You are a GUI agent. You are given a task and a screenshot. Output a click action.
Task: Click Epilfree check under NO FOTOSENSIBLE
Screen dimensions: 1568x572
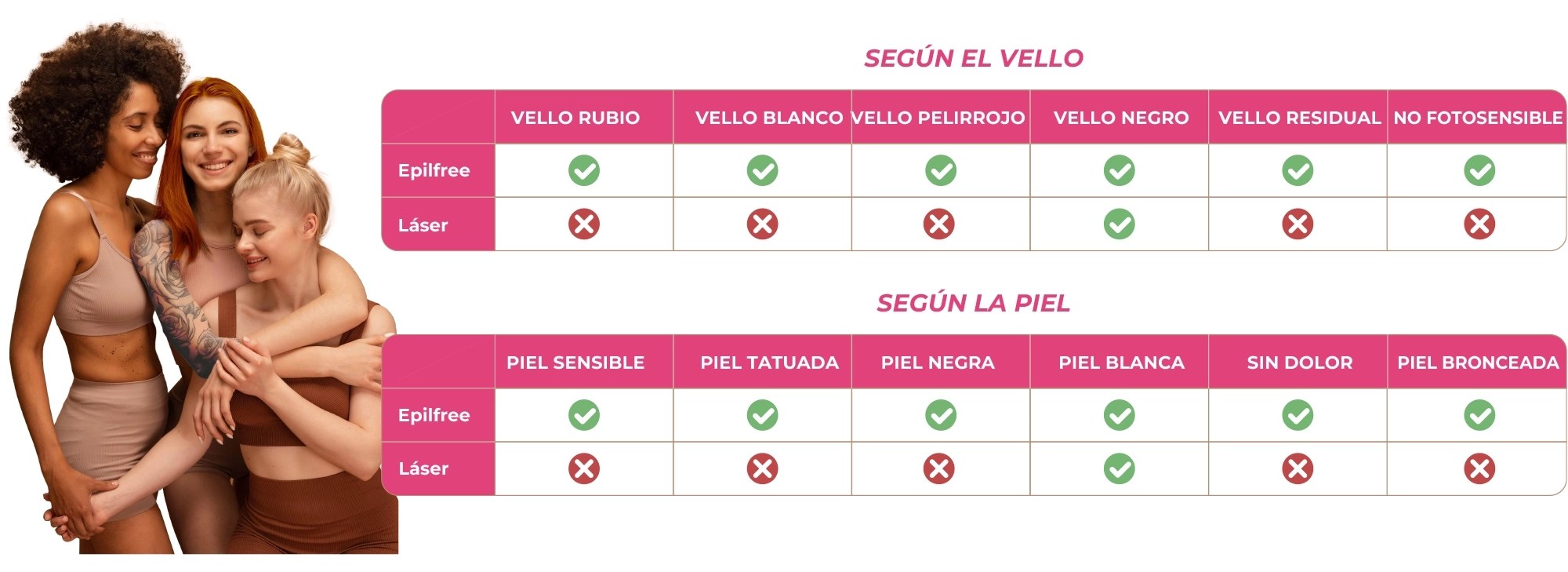tap(1479, 170)
